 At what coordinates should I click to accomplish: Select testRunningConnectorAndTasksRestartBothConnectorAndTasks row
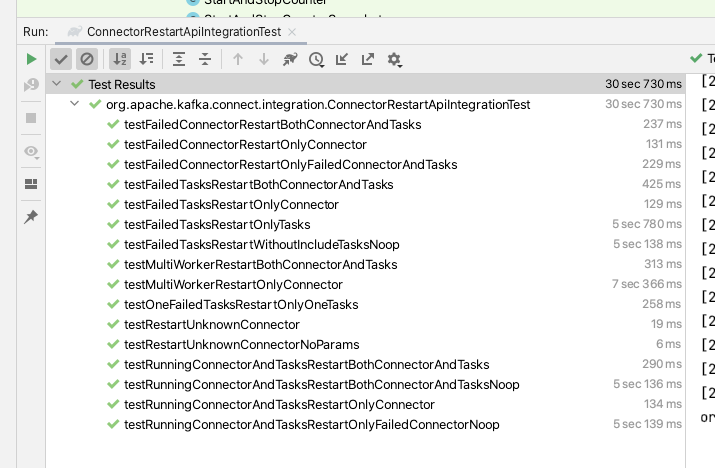pyautogui.click(x=365, y=365)
